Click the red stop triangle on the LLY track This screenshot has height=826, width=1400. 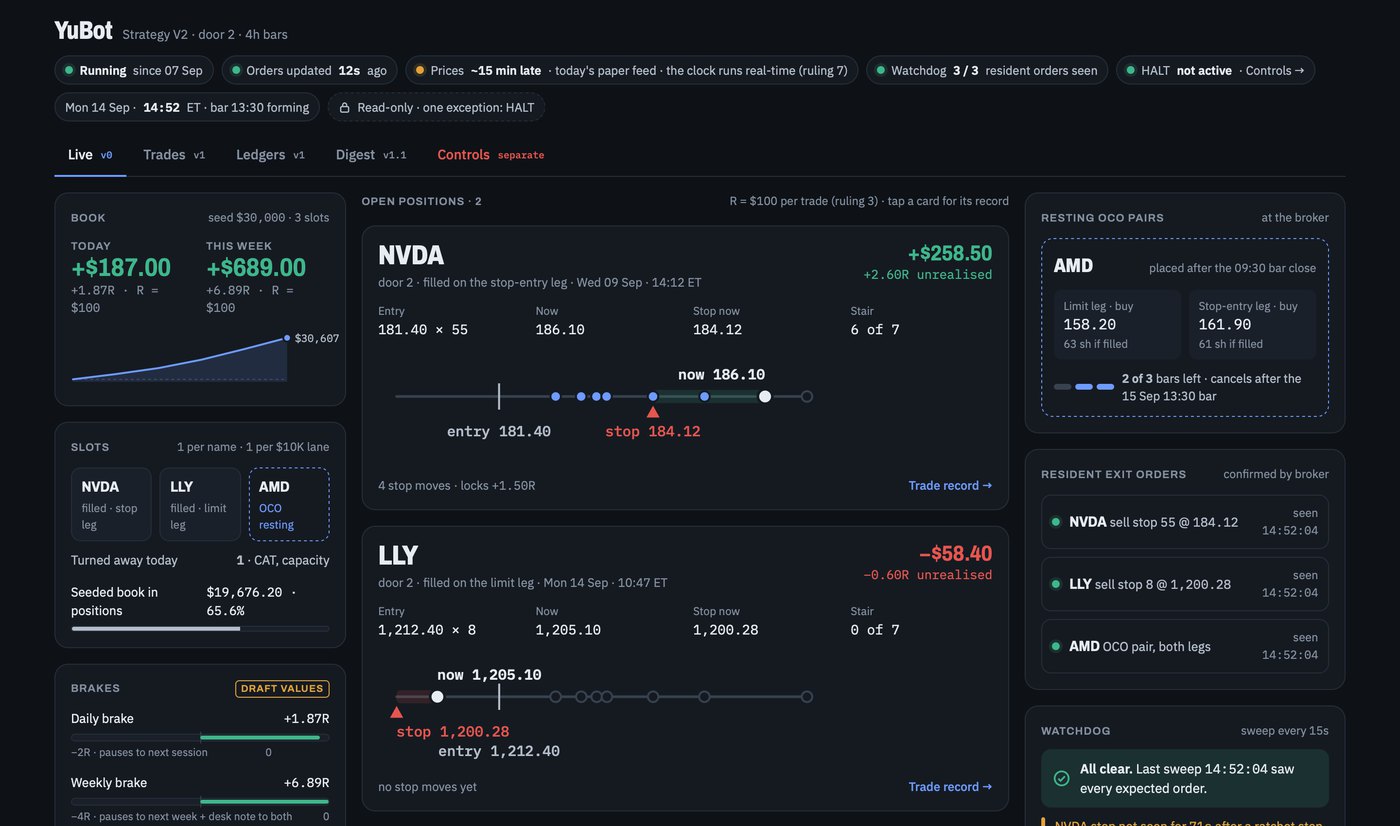pyautogui.click(x=397, y=712)
